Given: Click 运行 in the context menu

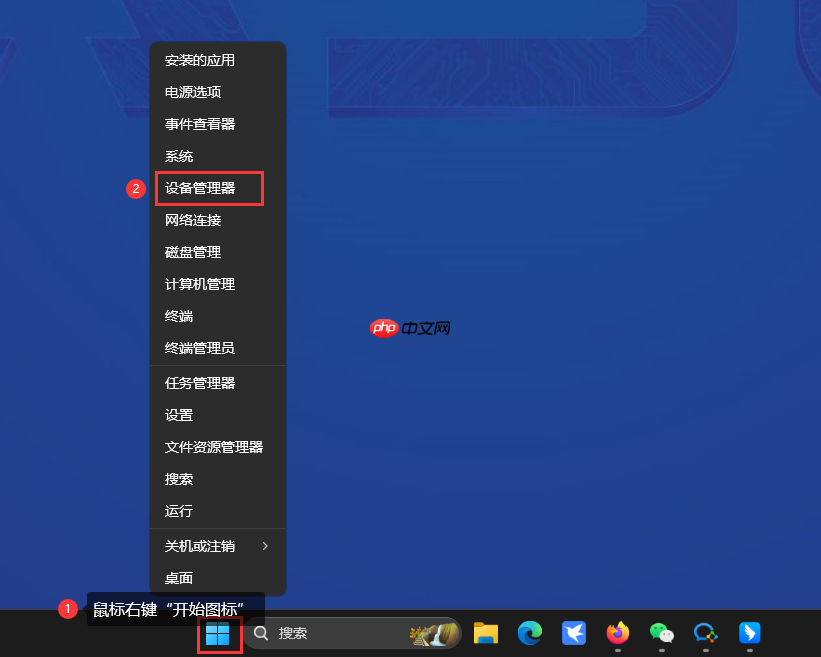Looking at the screenshot, I should click(179, 511).
